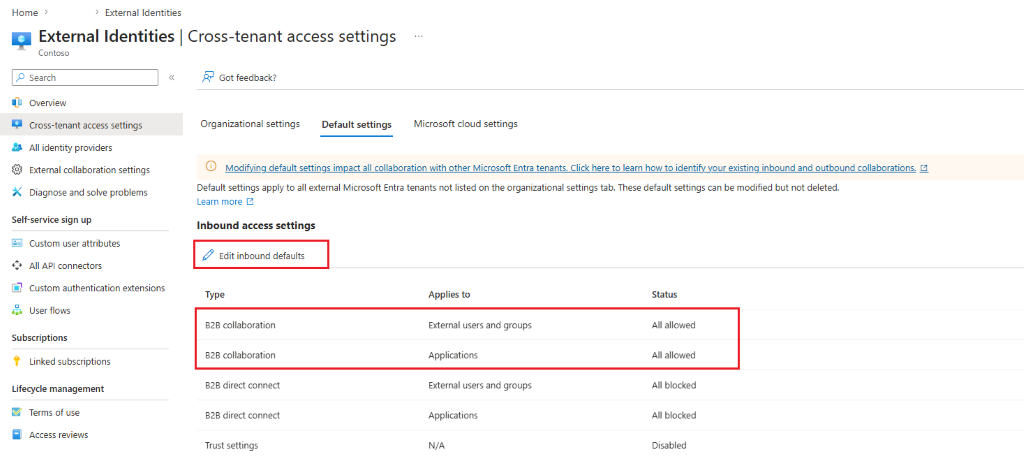
Task: Click the info icon in the warning banner
Action: [211, 166]
